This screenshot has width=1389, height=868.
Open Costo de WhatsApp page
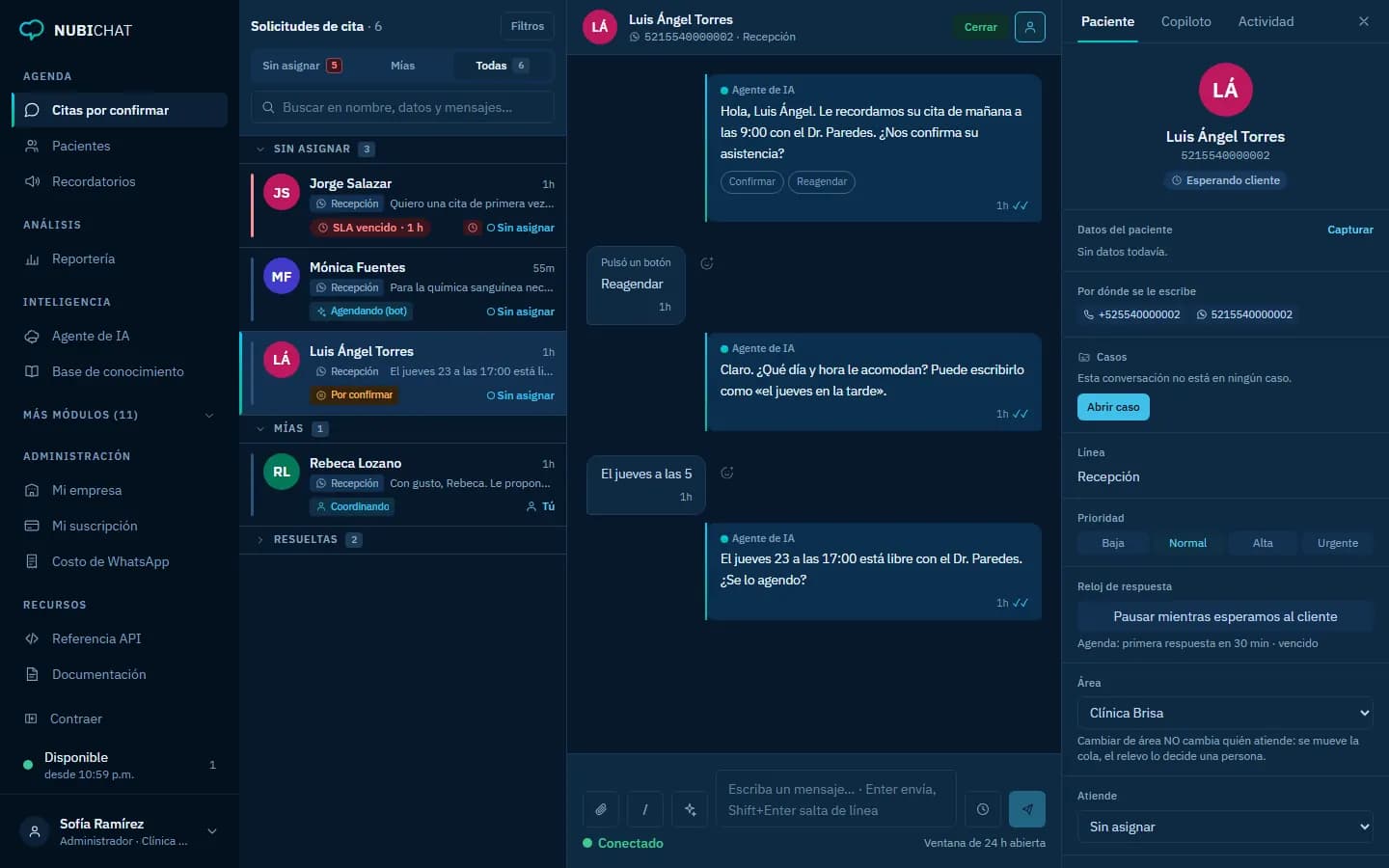point(120,561)
